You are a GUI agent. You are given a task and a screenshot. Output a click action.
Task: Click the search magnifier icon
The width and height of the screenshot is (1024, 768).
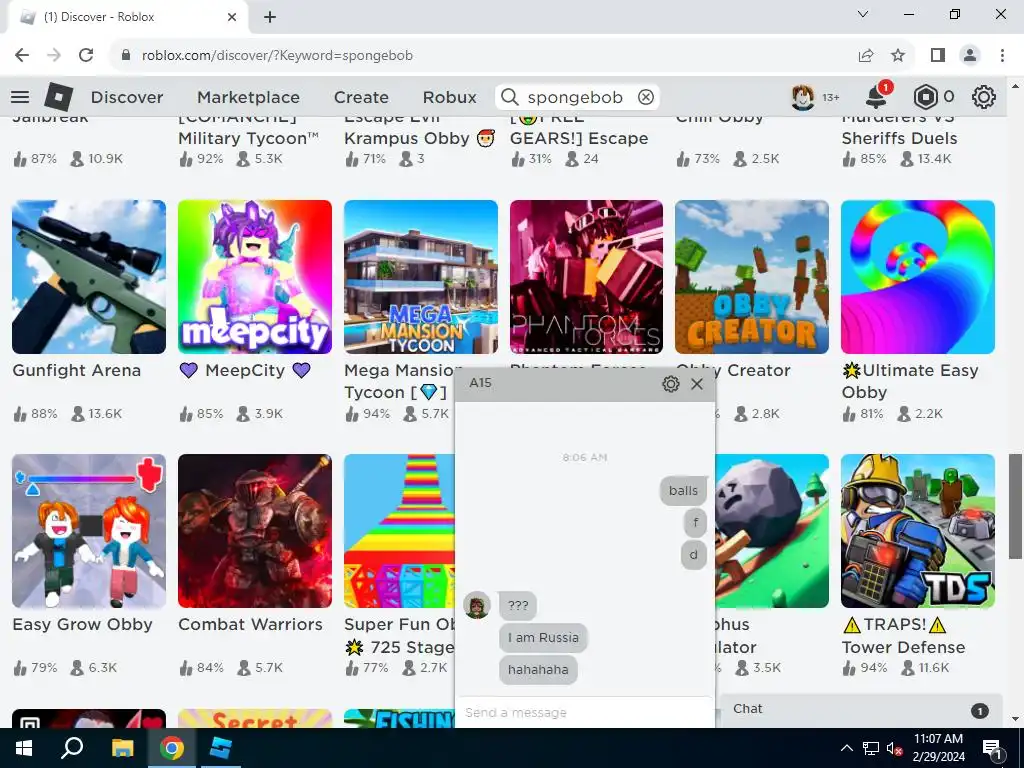coord(509,97)
